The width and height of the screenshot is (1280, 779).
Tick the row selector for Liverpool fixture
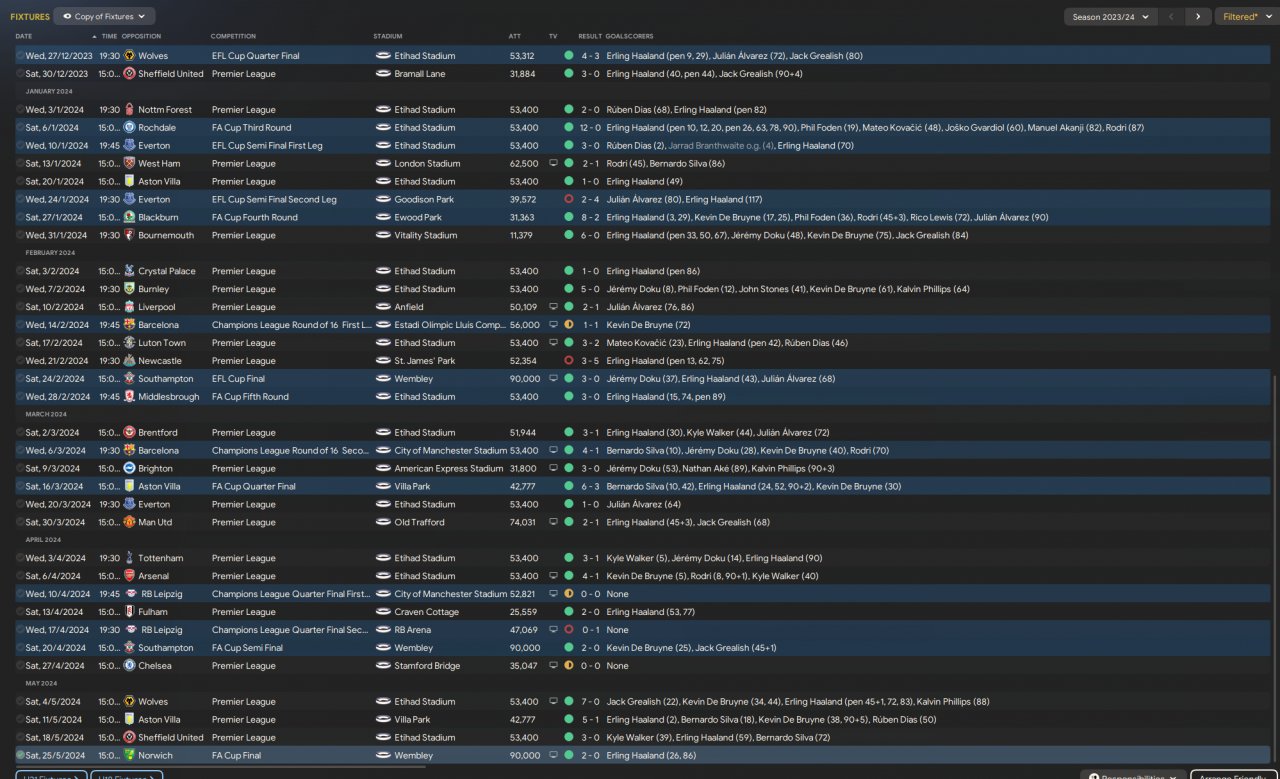[x=20, y=308]
